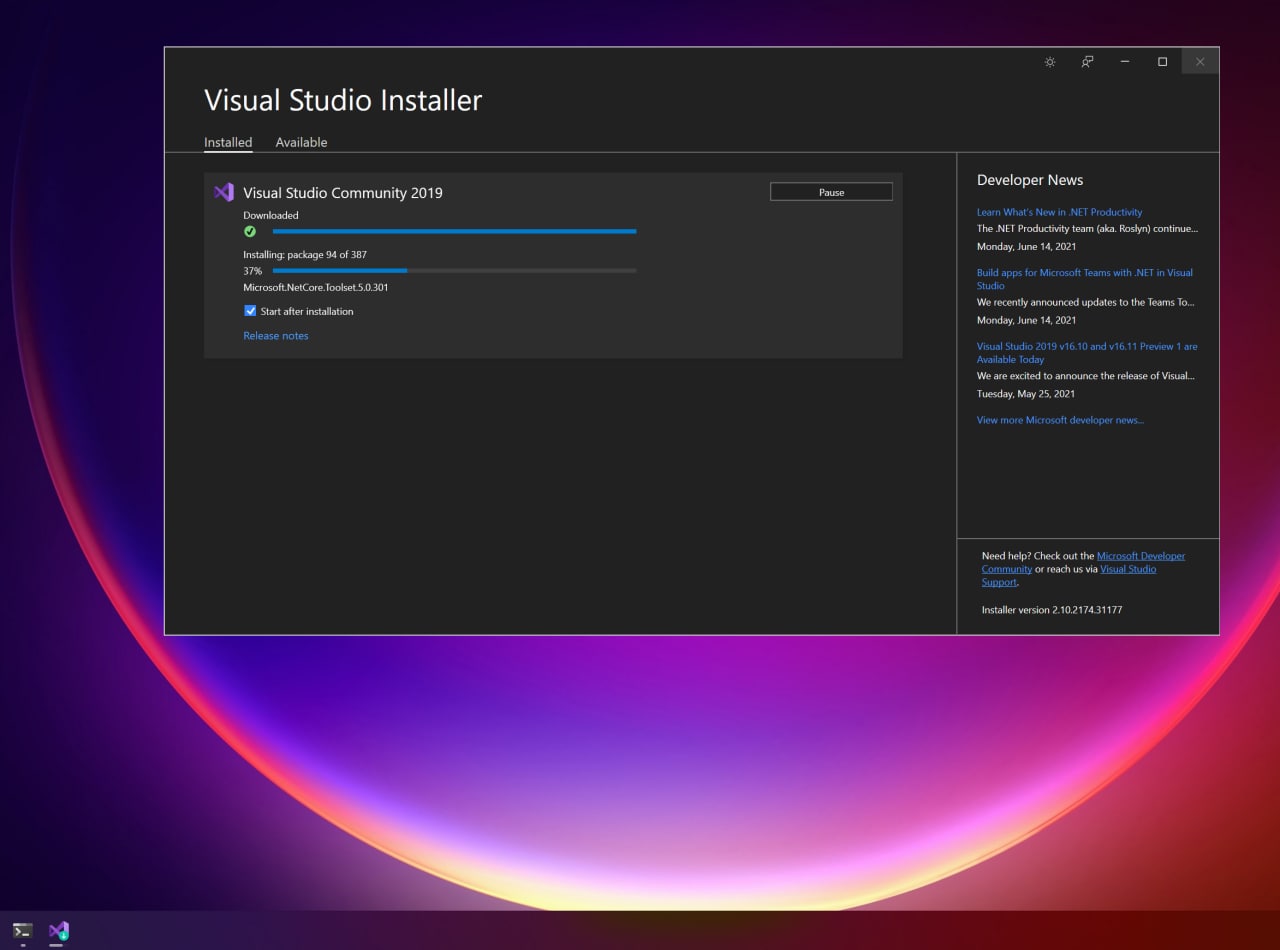Uncheck Start after installation checkbox

(x=250, y=311)
